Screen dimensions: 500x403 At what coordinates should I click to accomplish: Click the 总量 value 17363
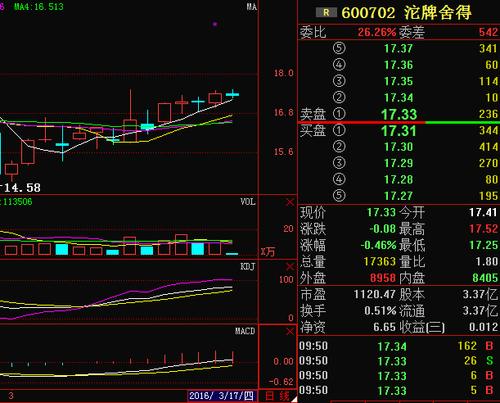point(380,261)
